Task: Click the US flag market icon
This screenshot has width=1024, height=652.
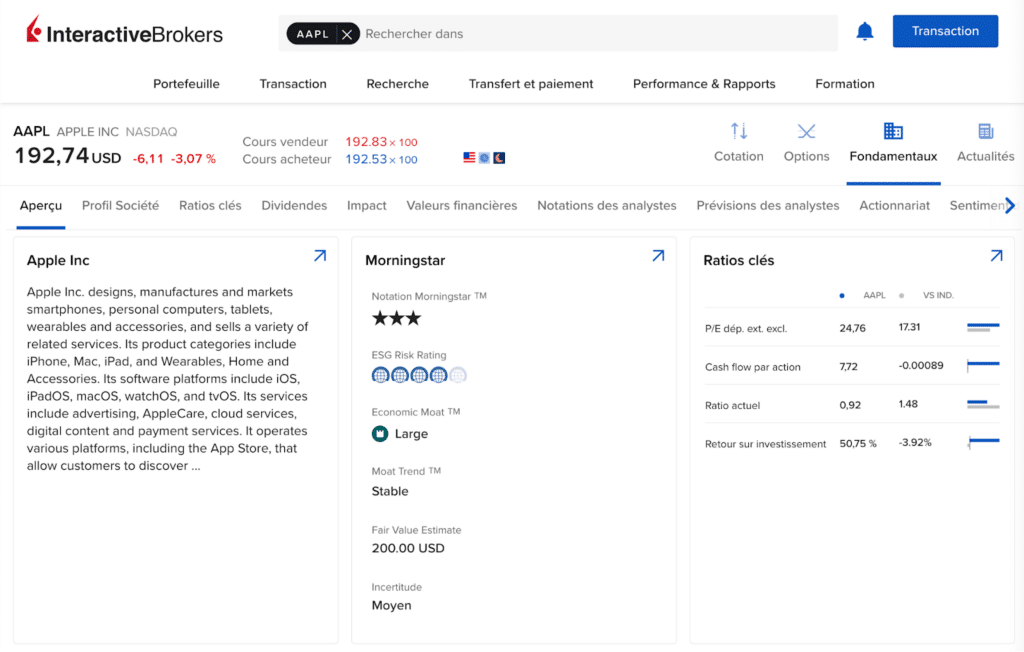Action: (469, 157)
